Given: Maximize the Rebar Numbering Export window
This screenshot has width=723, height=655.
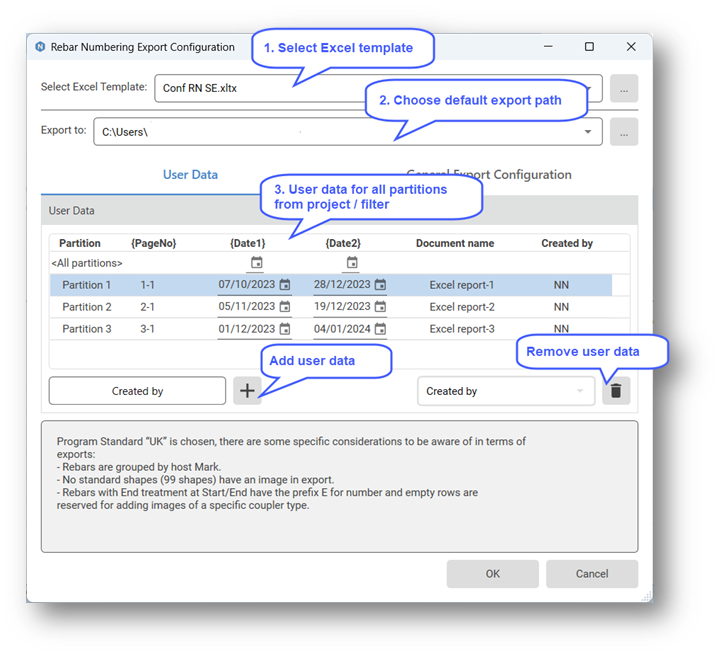Looking at the screenshot, I should pyautogui.click(x=589, y=47).
